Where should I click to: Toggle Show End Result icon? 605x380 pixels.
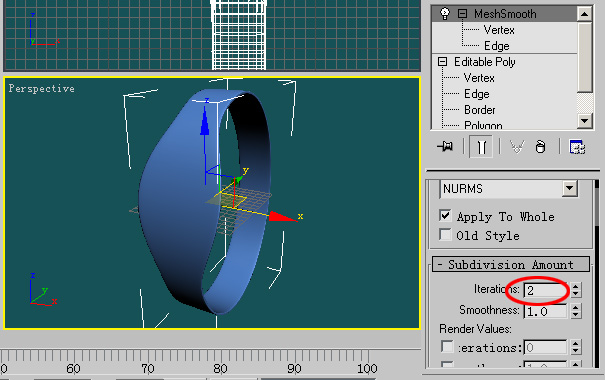tap(481, 147)
